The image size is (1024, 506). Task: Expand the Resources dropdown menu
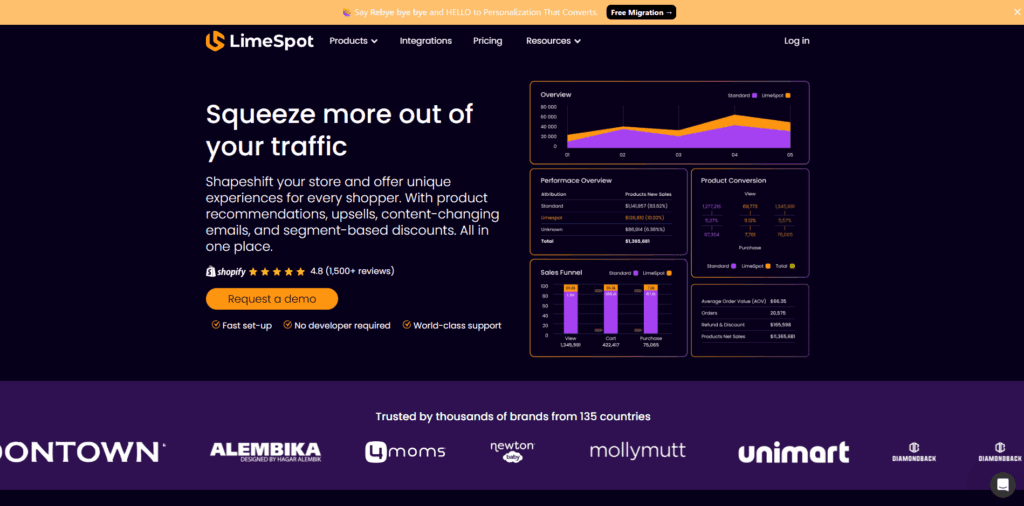click(553, 40)
